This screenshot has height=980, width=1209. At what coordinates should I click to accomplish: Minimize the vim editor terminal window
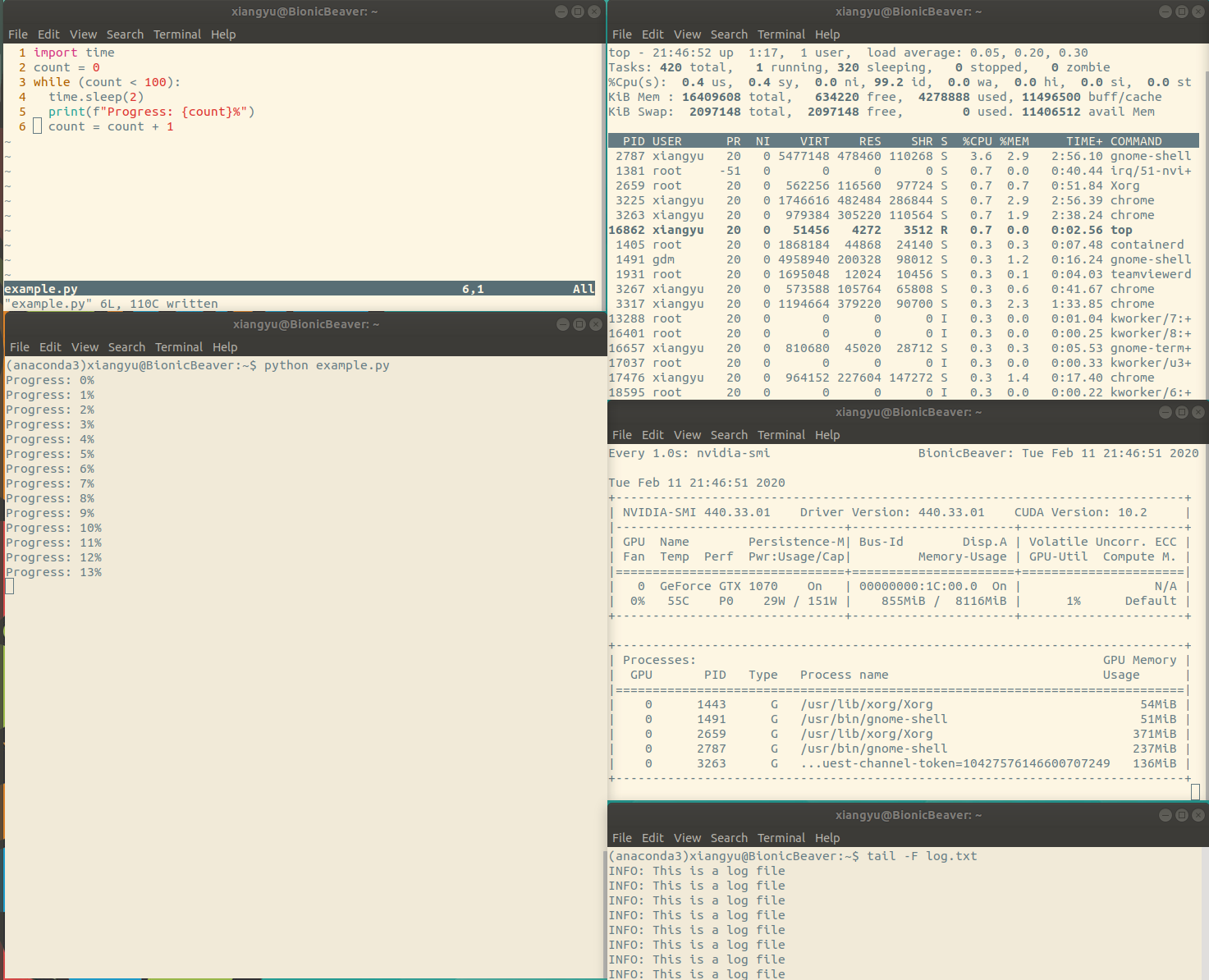(x=561, y=11)
